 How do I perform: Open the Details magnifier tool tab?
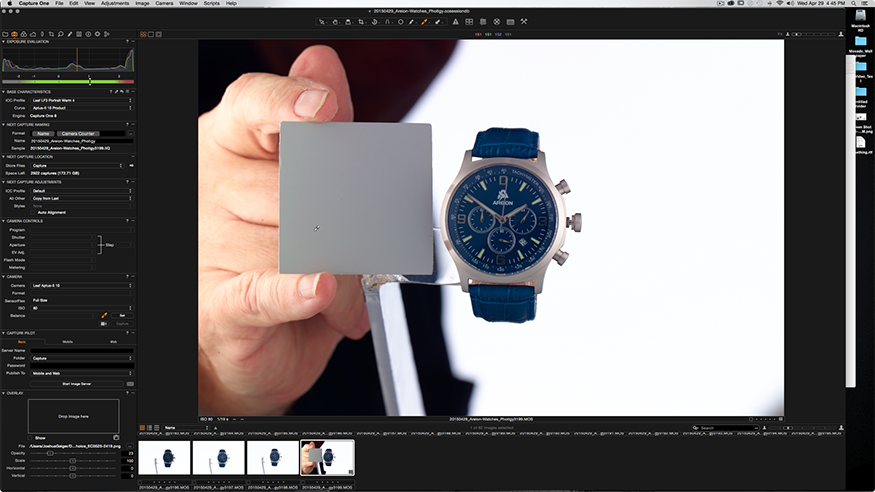61,34
